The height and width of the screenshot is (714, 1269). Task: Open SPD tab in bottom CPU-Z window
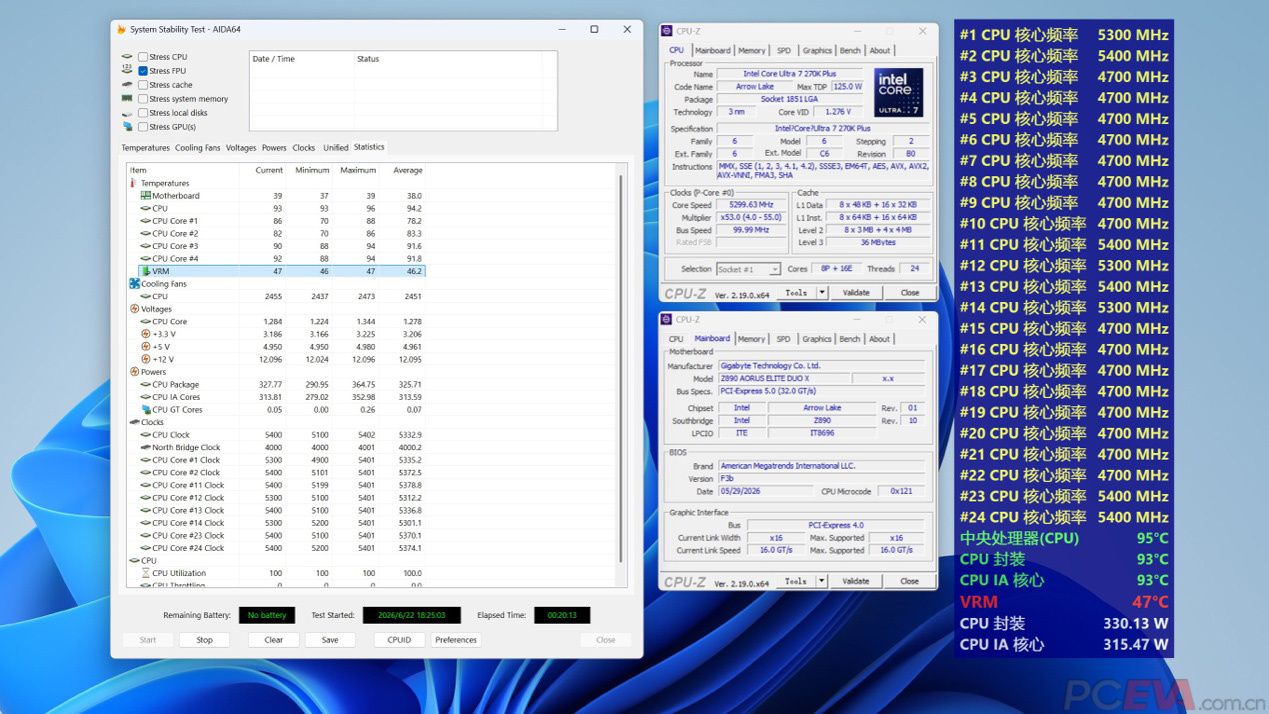click(x=783, y=339)
